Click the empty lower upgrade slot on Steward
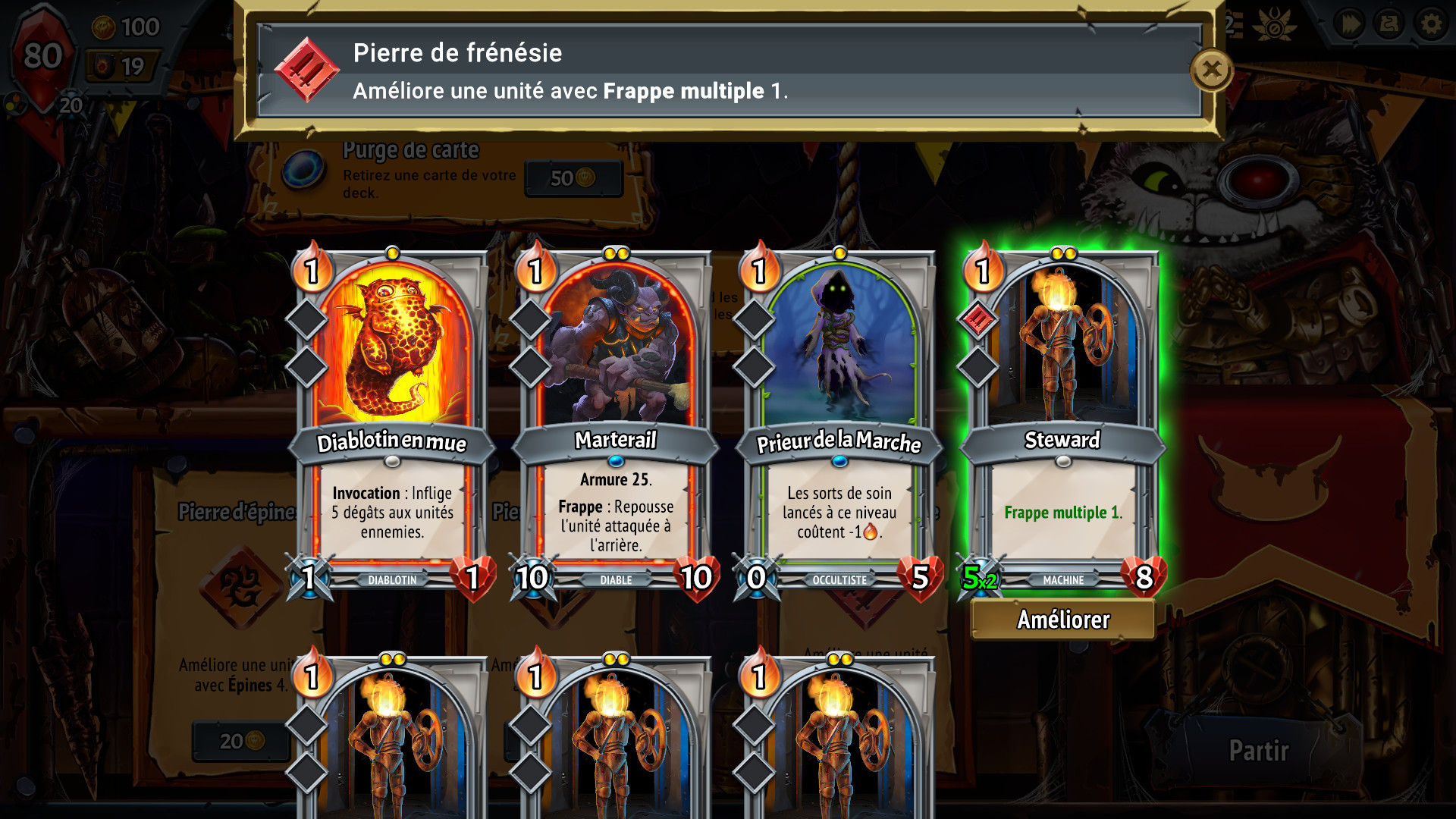This screenshot has width=1456, height=819. [978, 367]
